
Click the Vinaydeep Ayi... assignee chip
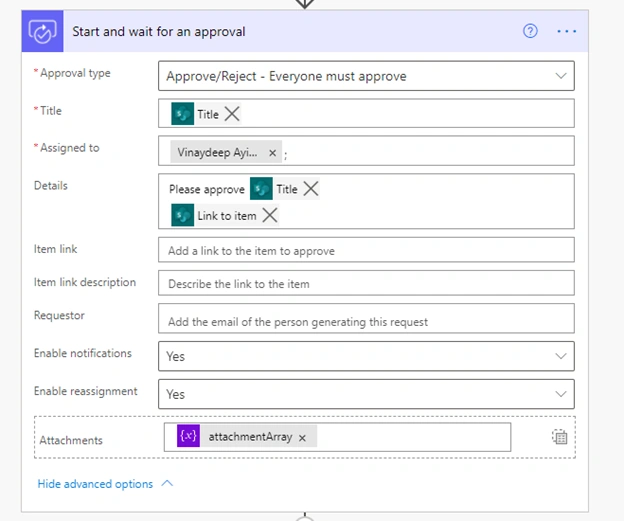(226, 152)
